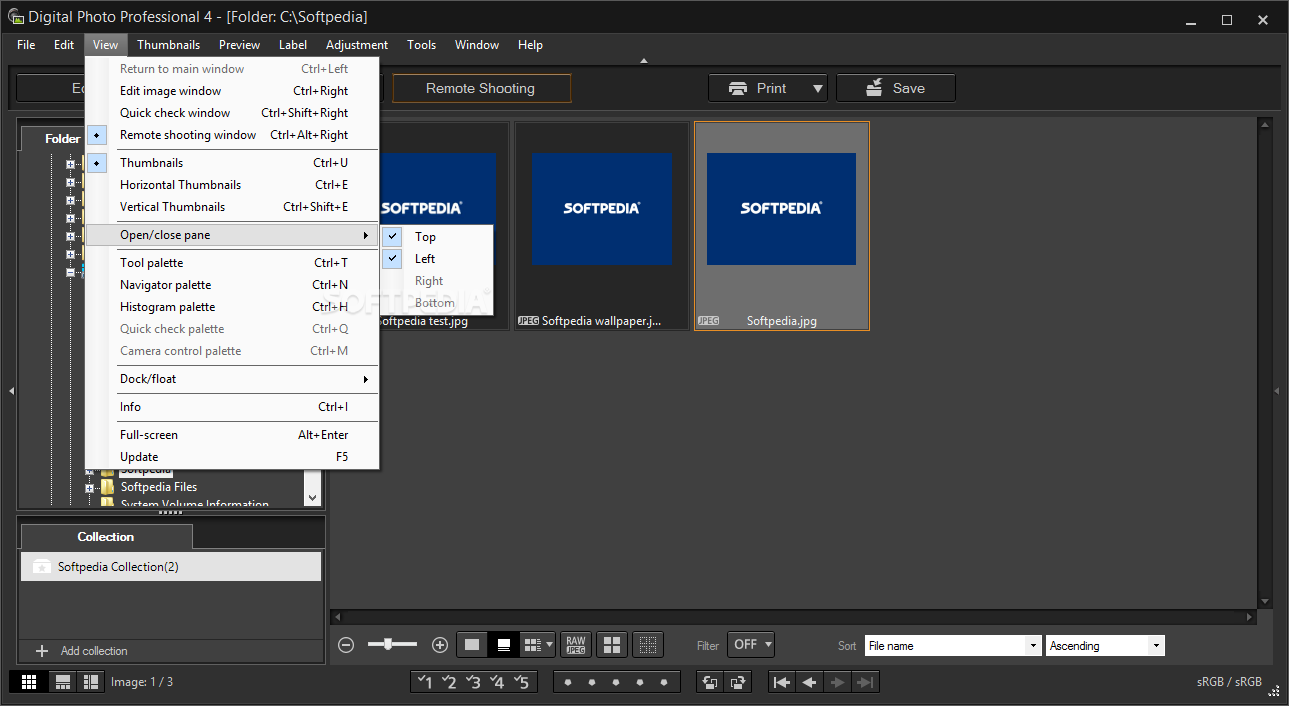Apply check mark 4 to image

coord(497,682)
